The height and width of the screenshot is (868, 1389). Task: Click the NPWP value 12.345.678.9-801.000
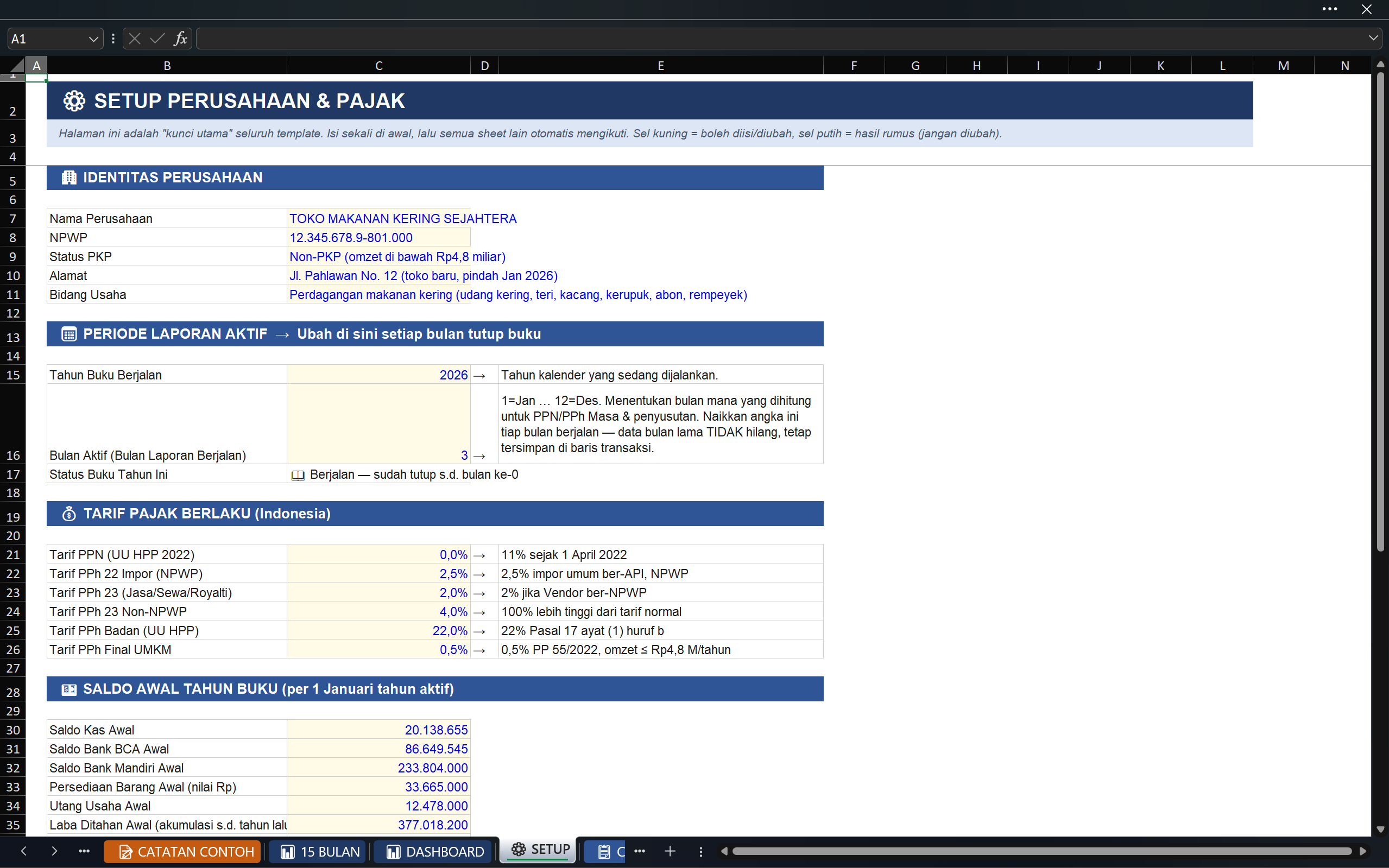(378, 237)
